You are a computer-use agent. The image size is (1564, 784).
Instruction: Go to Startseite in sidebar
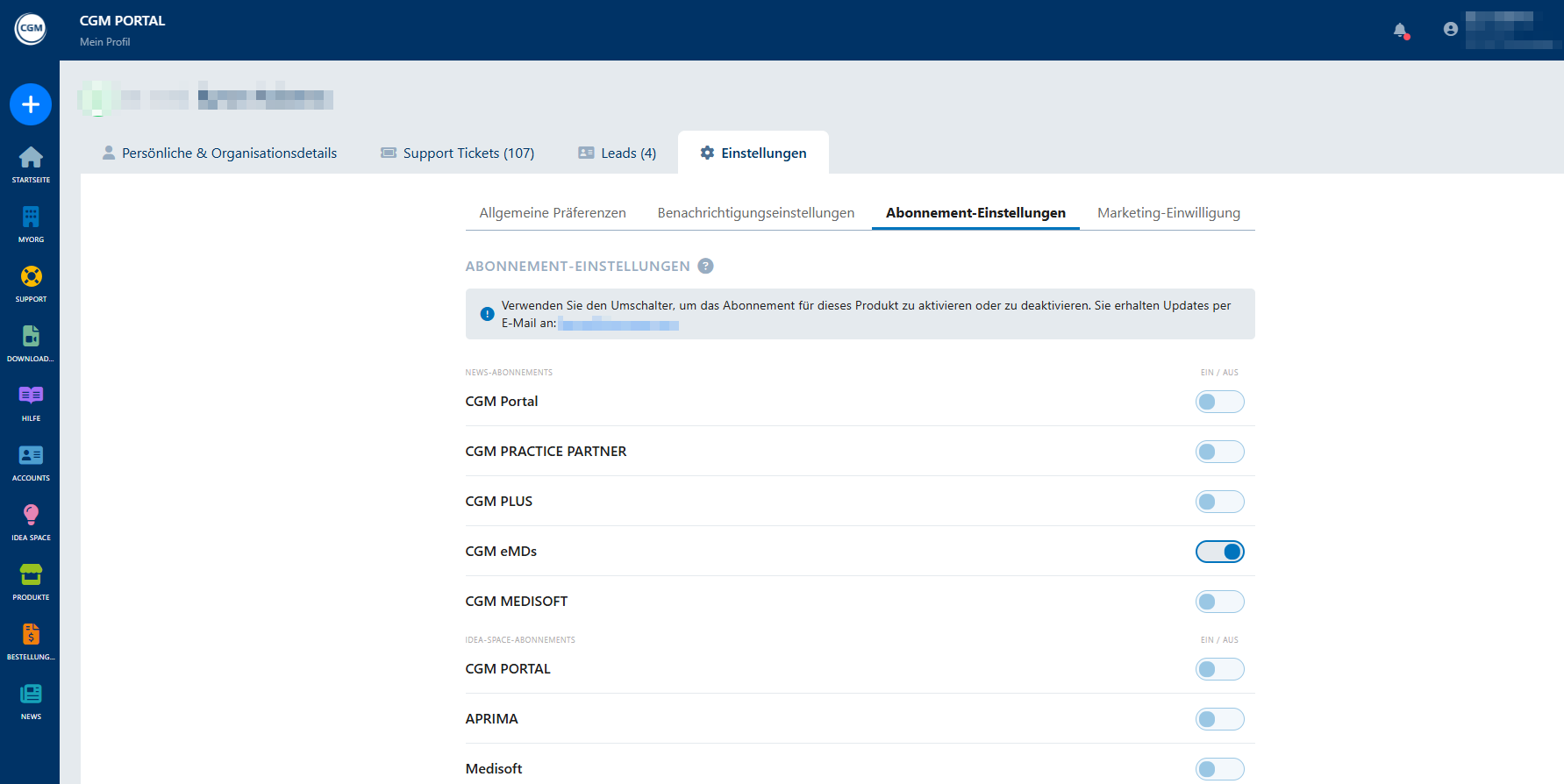click(x=31, y=163)
